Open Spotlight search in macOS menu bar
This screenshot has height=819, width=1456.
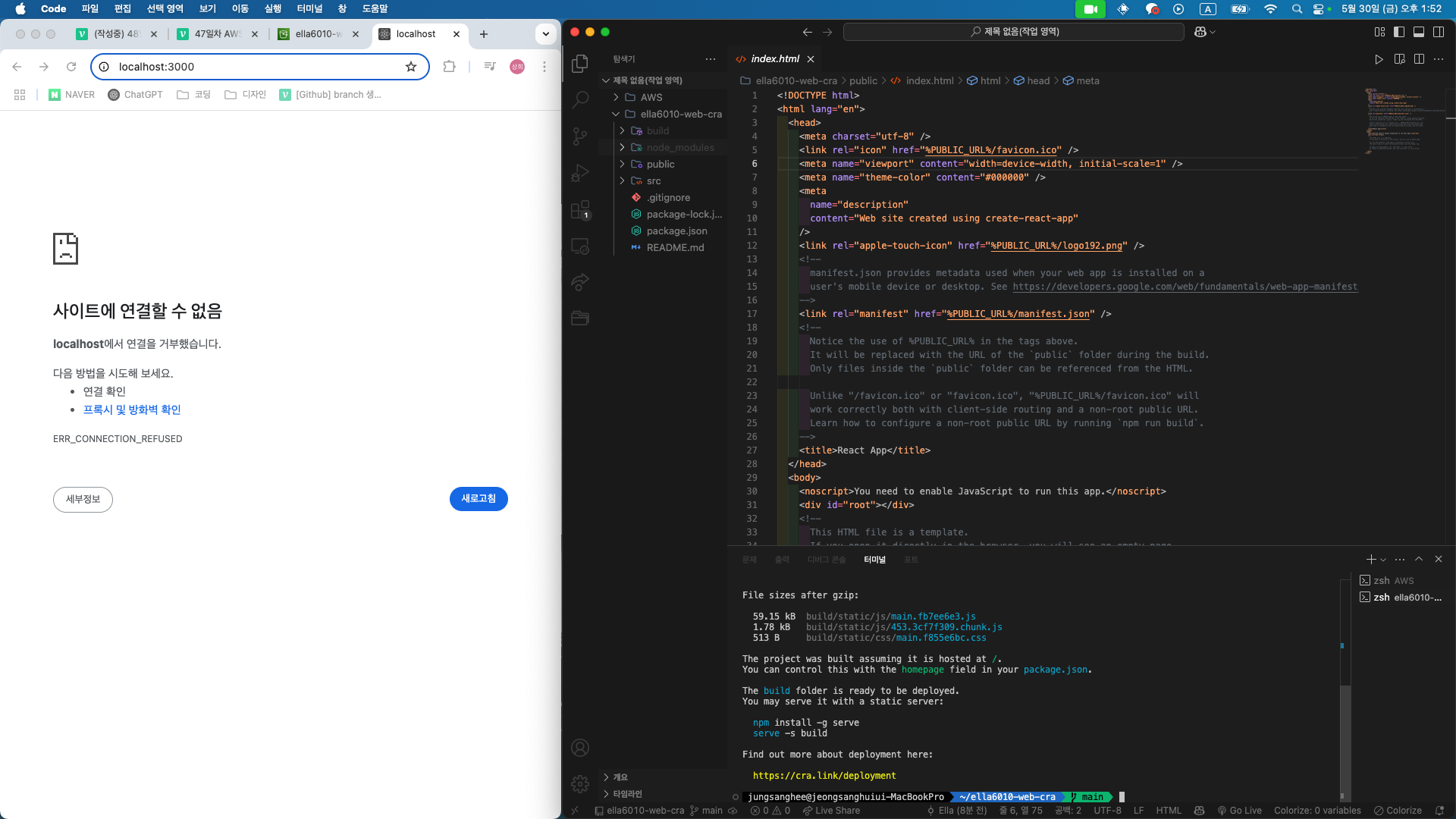click(1297, 9)
